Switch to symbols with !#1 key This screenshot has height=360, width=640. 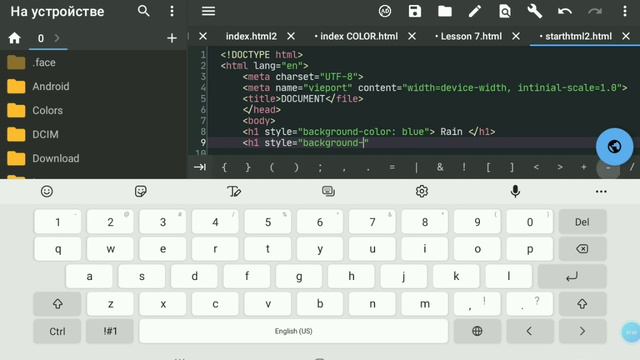[110, 331]
